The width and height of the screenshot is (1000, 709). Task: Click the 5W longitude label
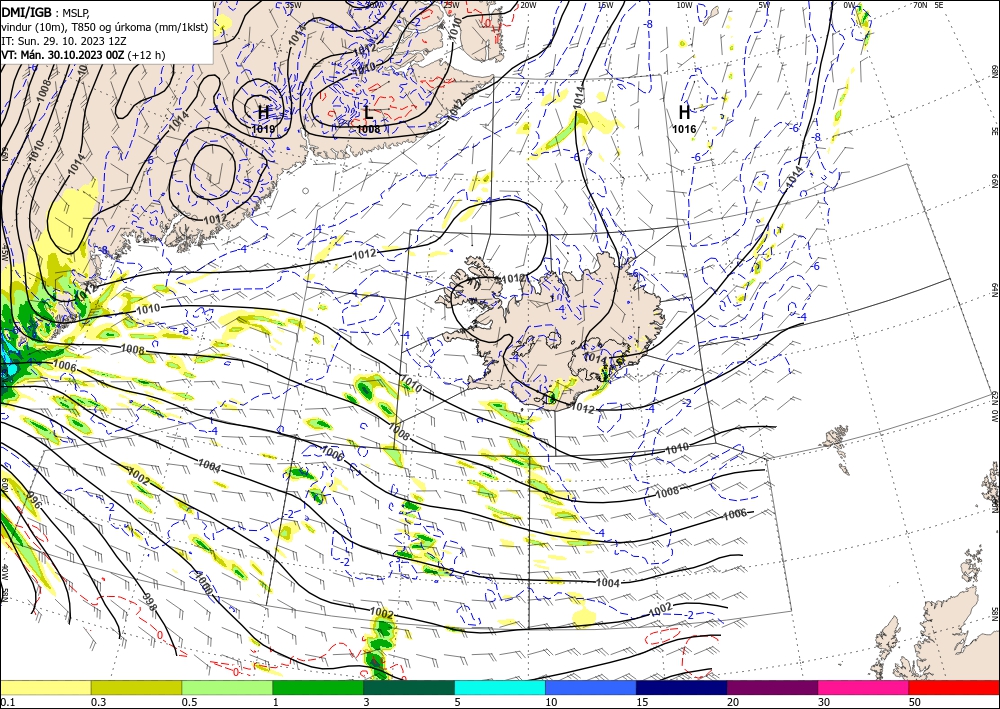click(764, 5)
